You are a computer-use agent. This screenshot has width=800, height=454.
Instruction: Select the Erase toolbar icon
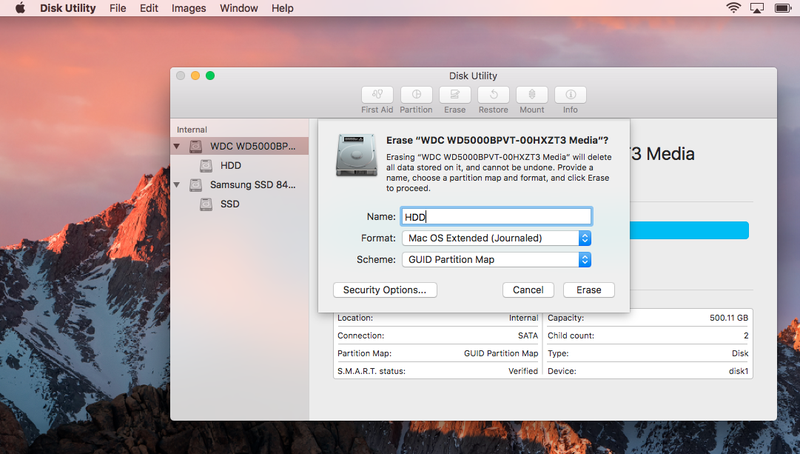(455, 95)
